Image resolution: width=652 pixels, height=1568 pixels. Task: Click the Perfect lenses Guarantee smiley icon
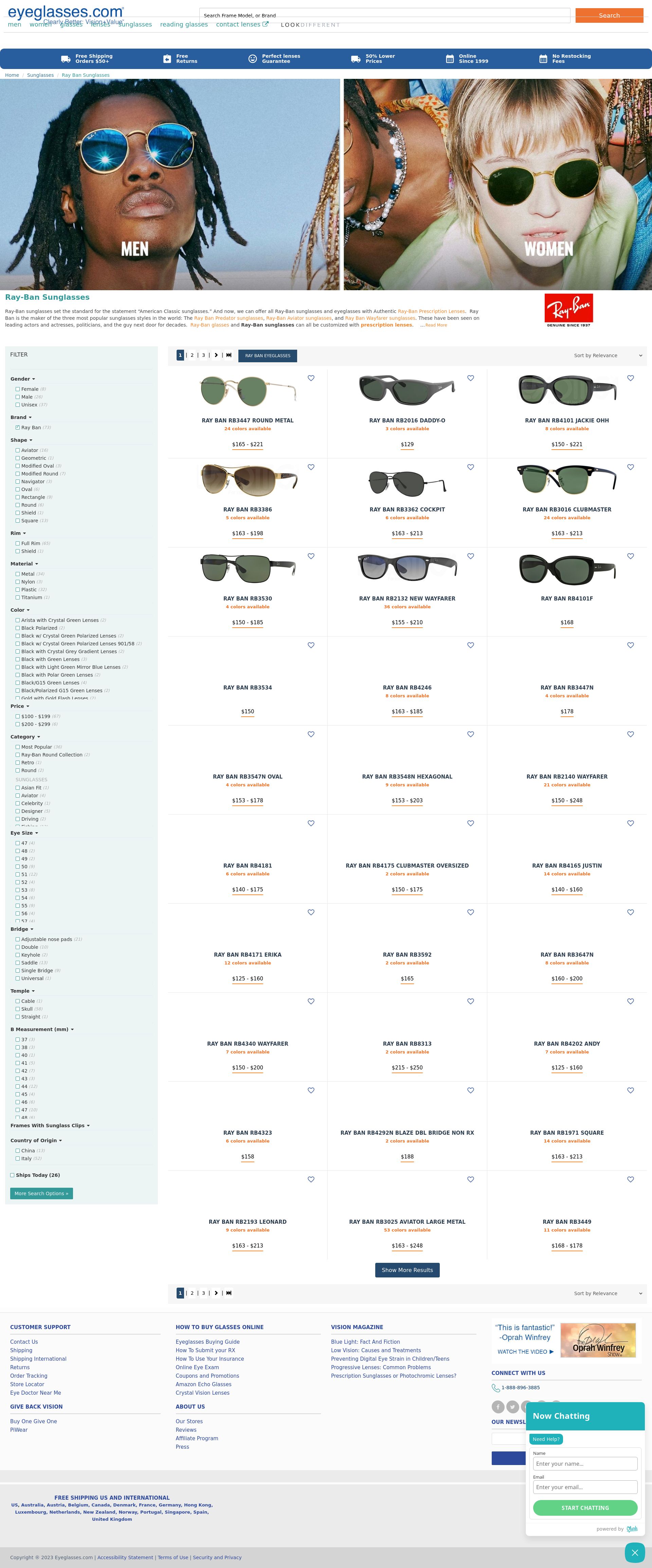(x=252, y=58)
